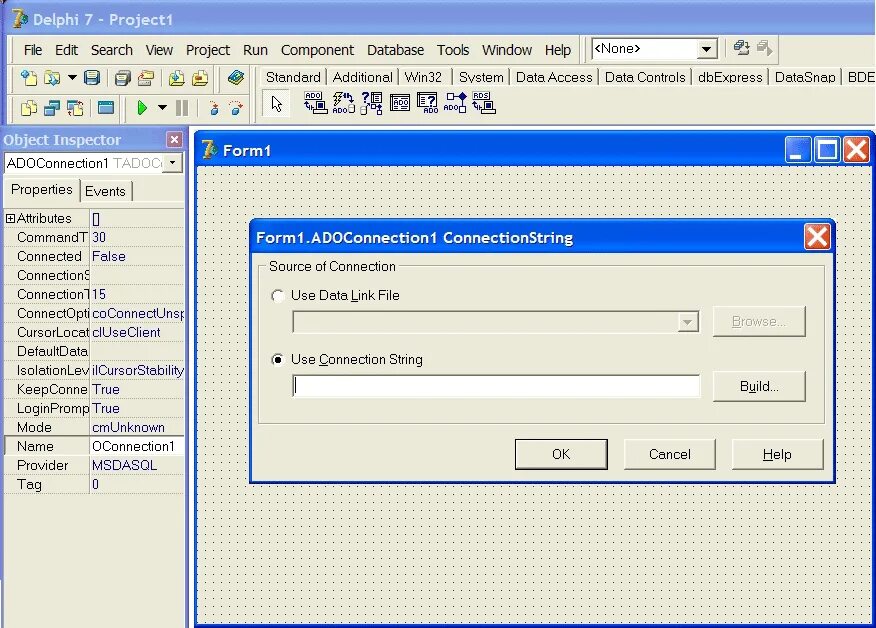The height and width of the screenshot is (628, 876).
Task: Click the Add File to Project icon
Action: coord(177,78)
